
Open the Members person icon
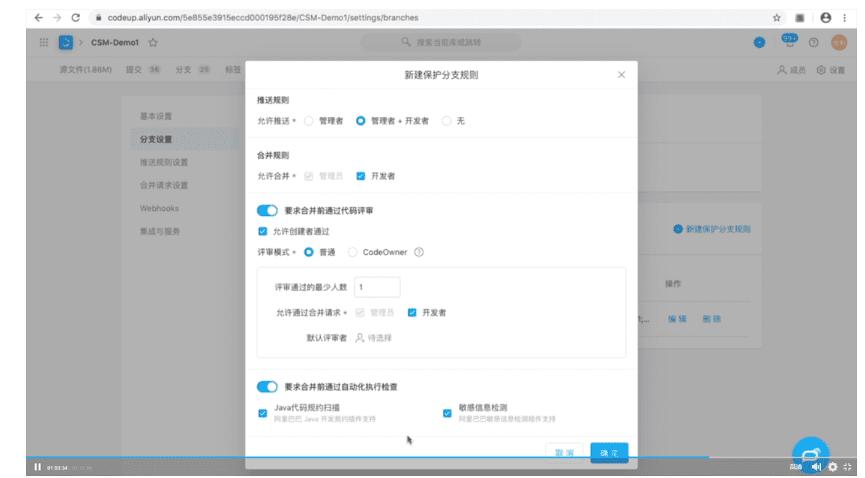[782, 70]
